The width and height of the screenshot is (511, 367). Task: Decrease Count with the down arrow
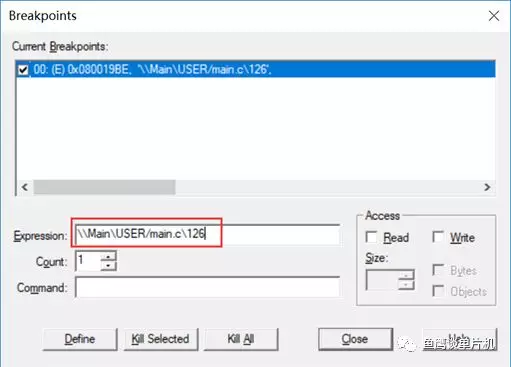108,265
